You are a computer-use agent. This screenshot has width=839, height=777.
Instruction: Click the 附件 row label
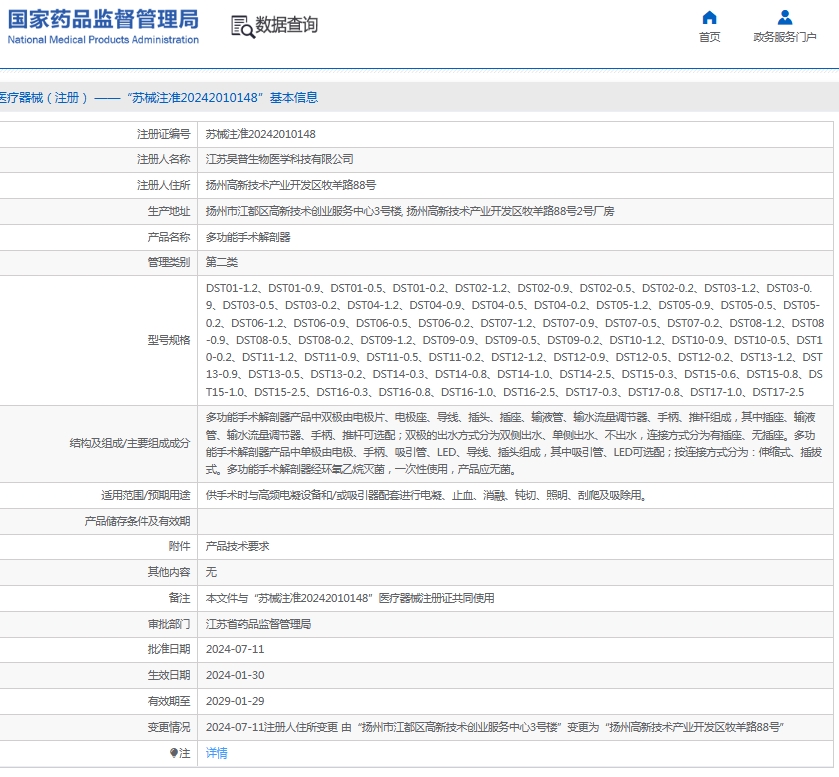click(x=179, y=546)
